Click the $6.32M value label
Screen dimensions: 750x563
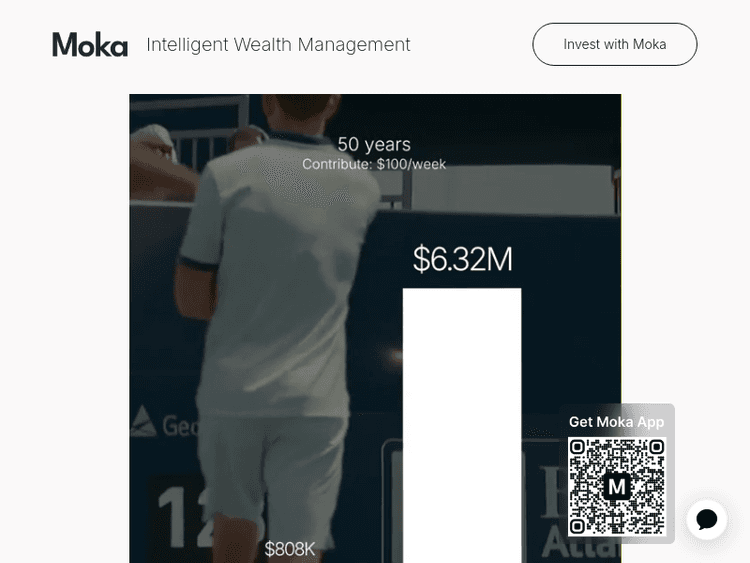coord(463,259)
